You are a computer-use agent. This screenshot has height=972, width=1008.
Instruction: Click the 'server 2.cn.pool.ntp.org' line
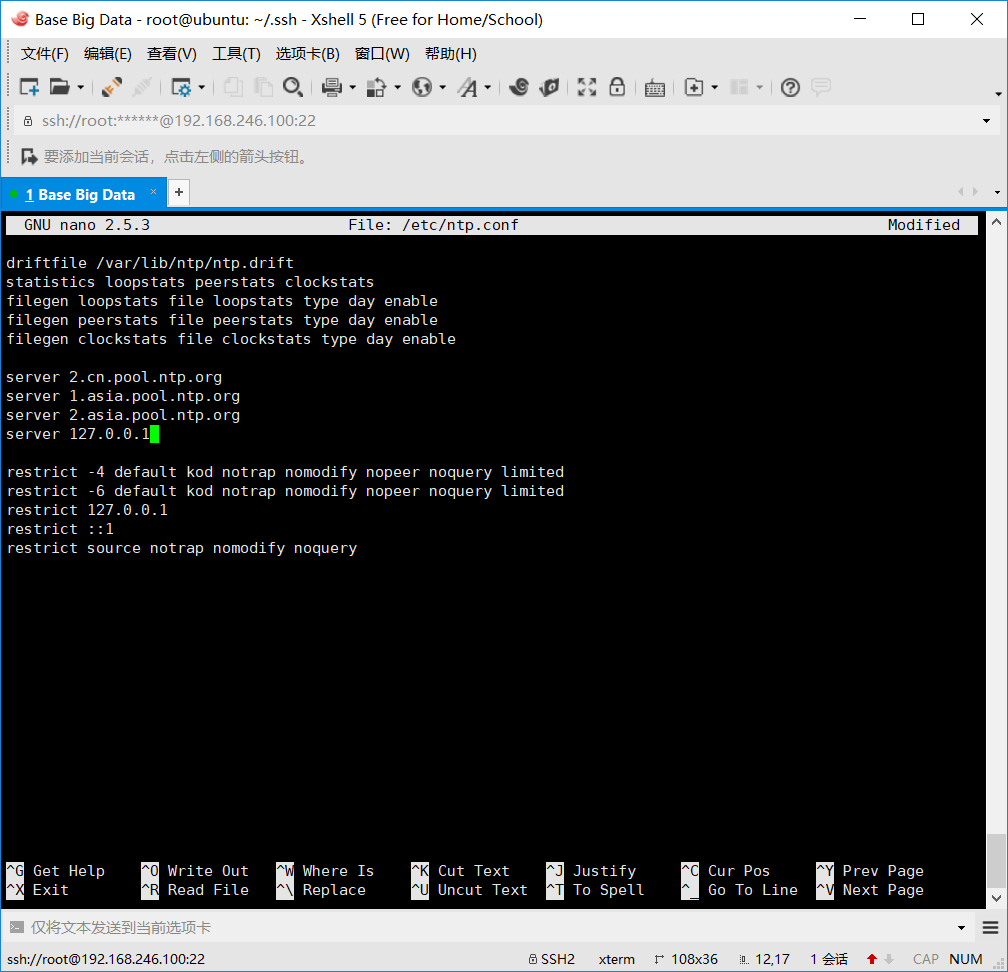pyautogui.click(x=114, y=377)
